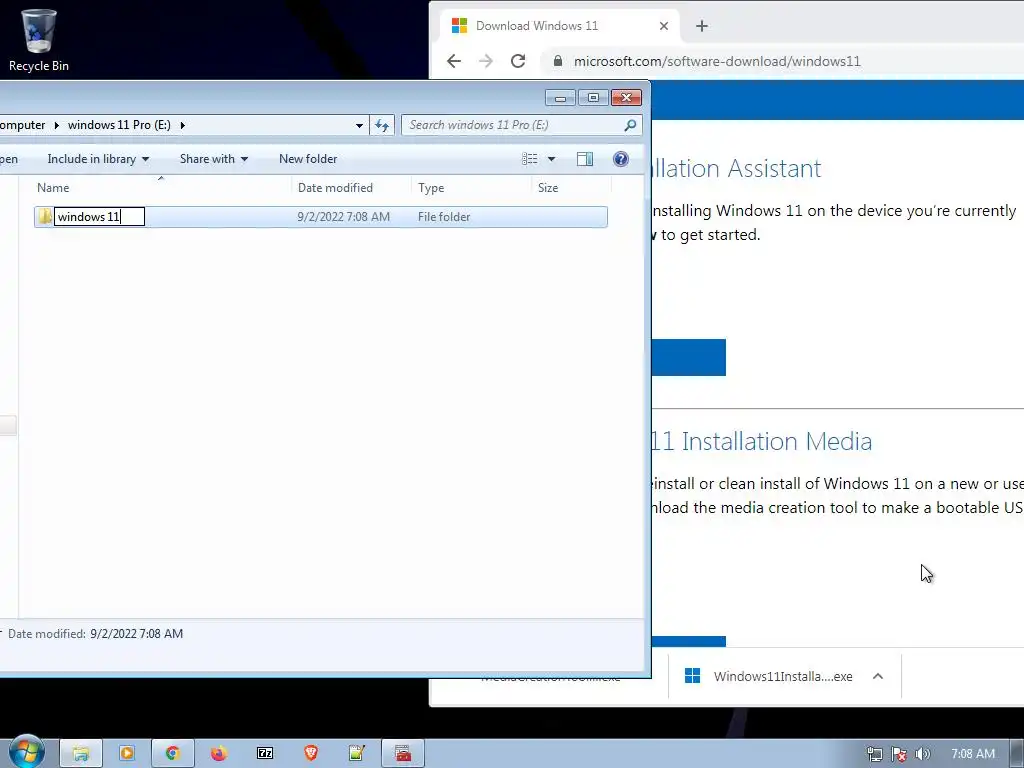The height and width of the screenshot is (768, 1024).
Task: Minimize the Explorer window
Action: pos(560,98)
